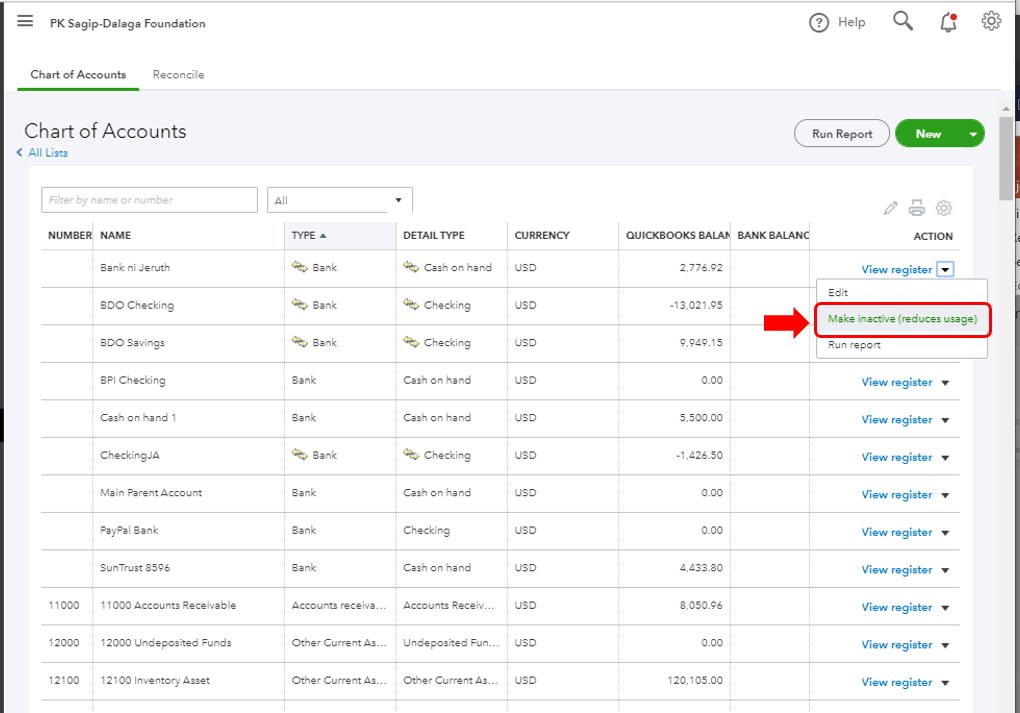The image size is (1020, 713).
Task: View register for 12100 Inventory Asset
Action: click(x=896, y=682)
